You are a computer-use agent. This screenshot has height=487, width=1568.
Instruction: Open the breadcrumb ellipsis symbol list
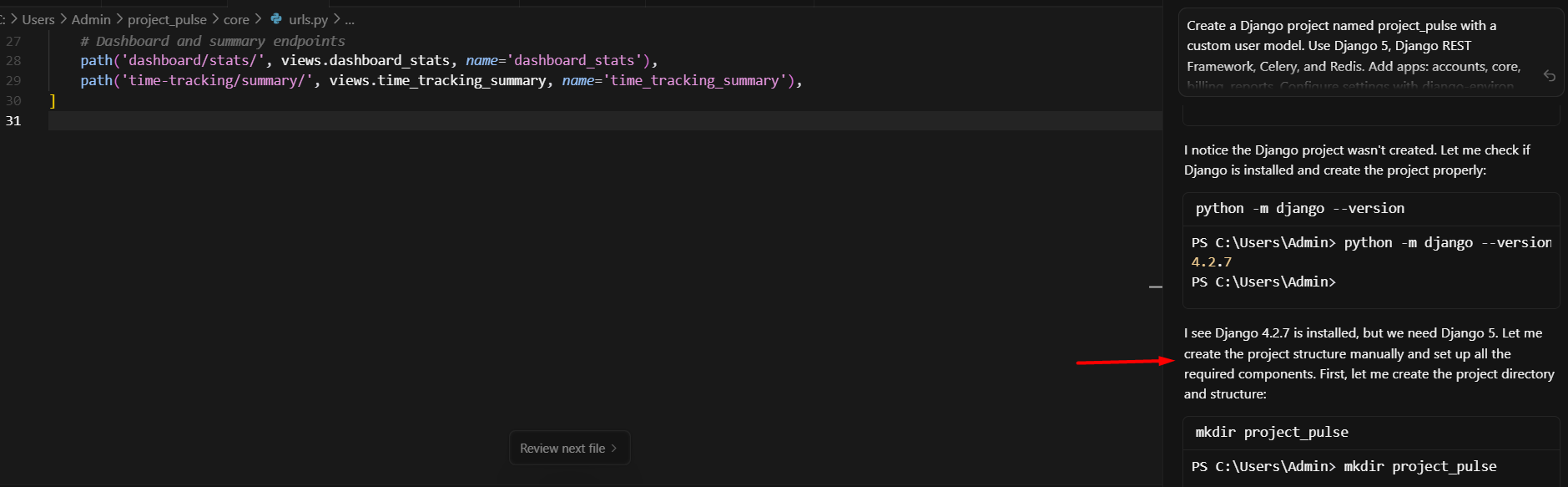[x=350, y=19]
